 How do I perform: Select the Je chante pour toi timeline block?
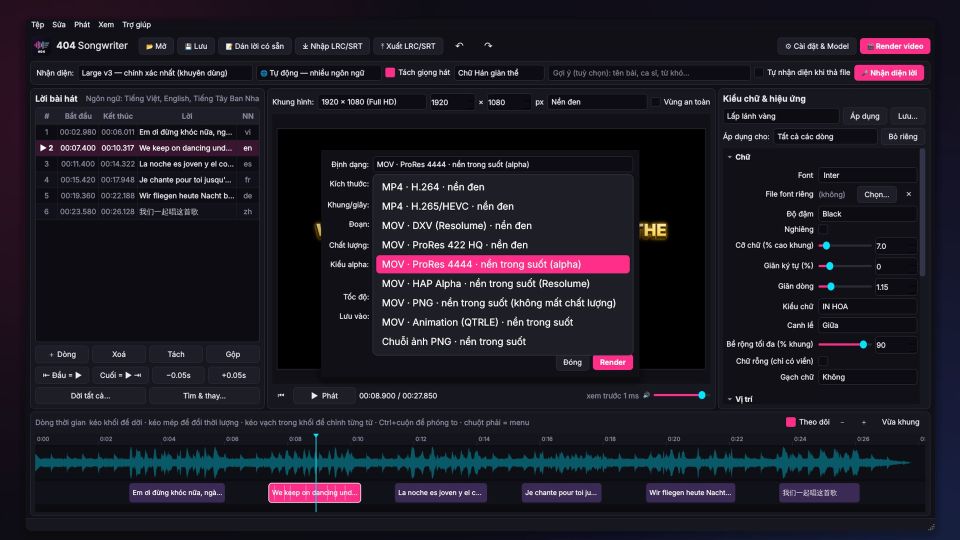(x=561, y=493)
